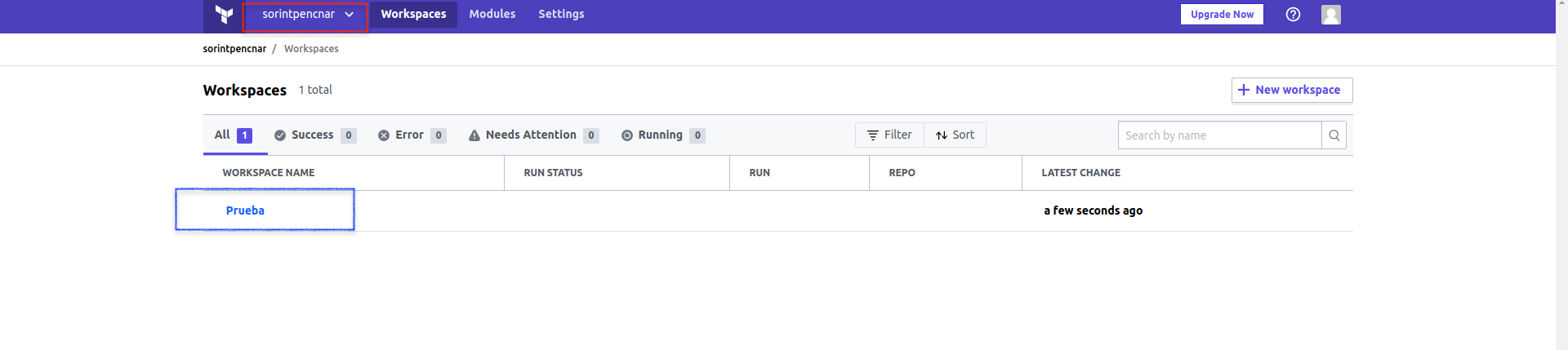Select the All workspaces tab
This screenshot has width=1568, height=350.
pos(234,135)
